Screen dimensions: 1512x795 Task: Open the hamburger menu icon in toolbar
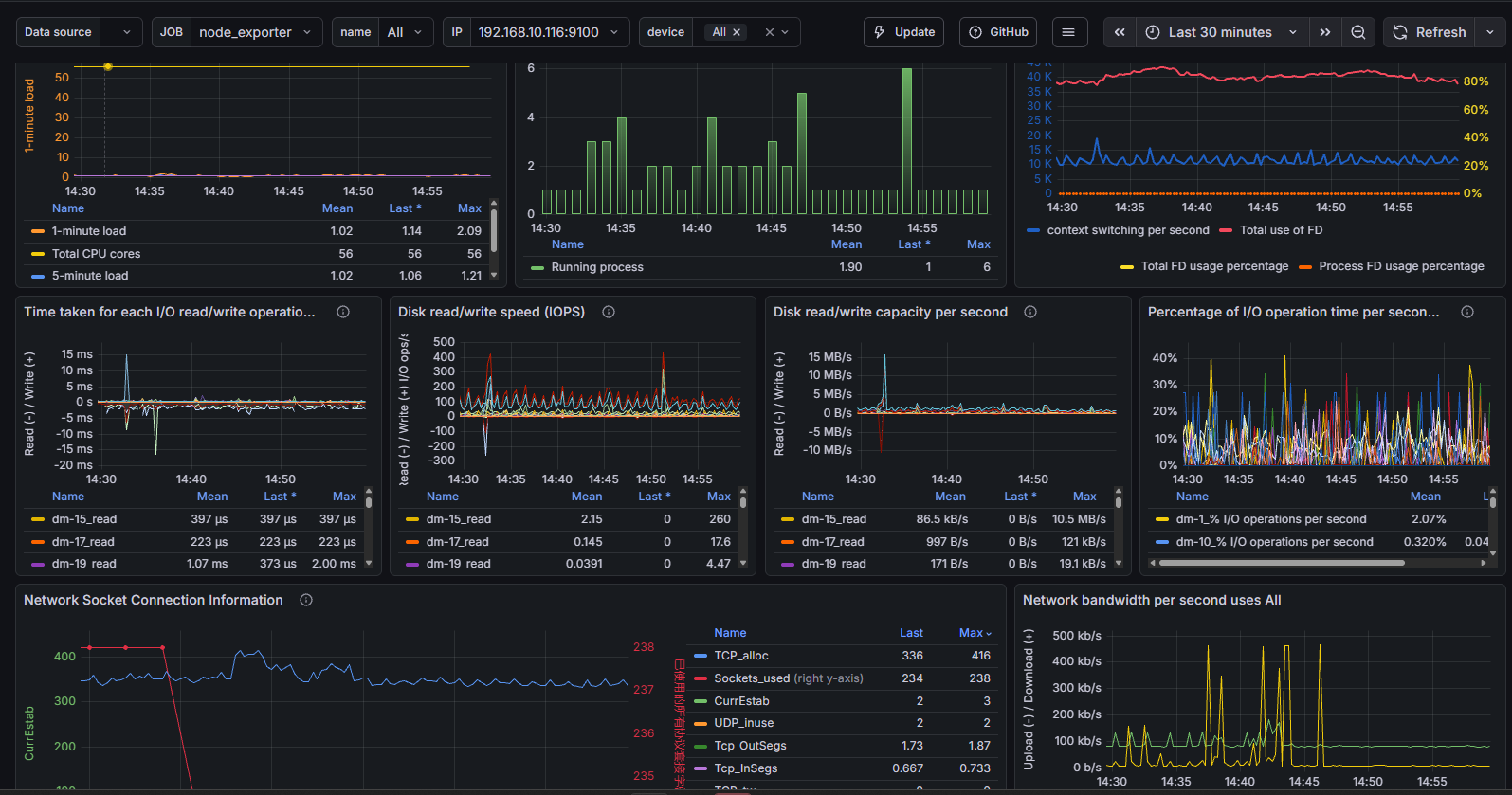(1068, 32)
